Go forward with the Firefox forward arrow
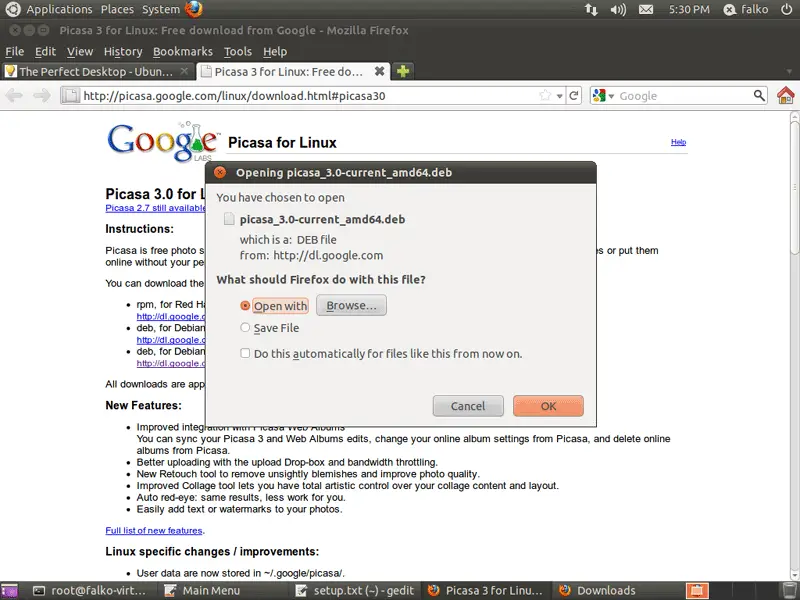Screen dimensions: 800x600 42,95
